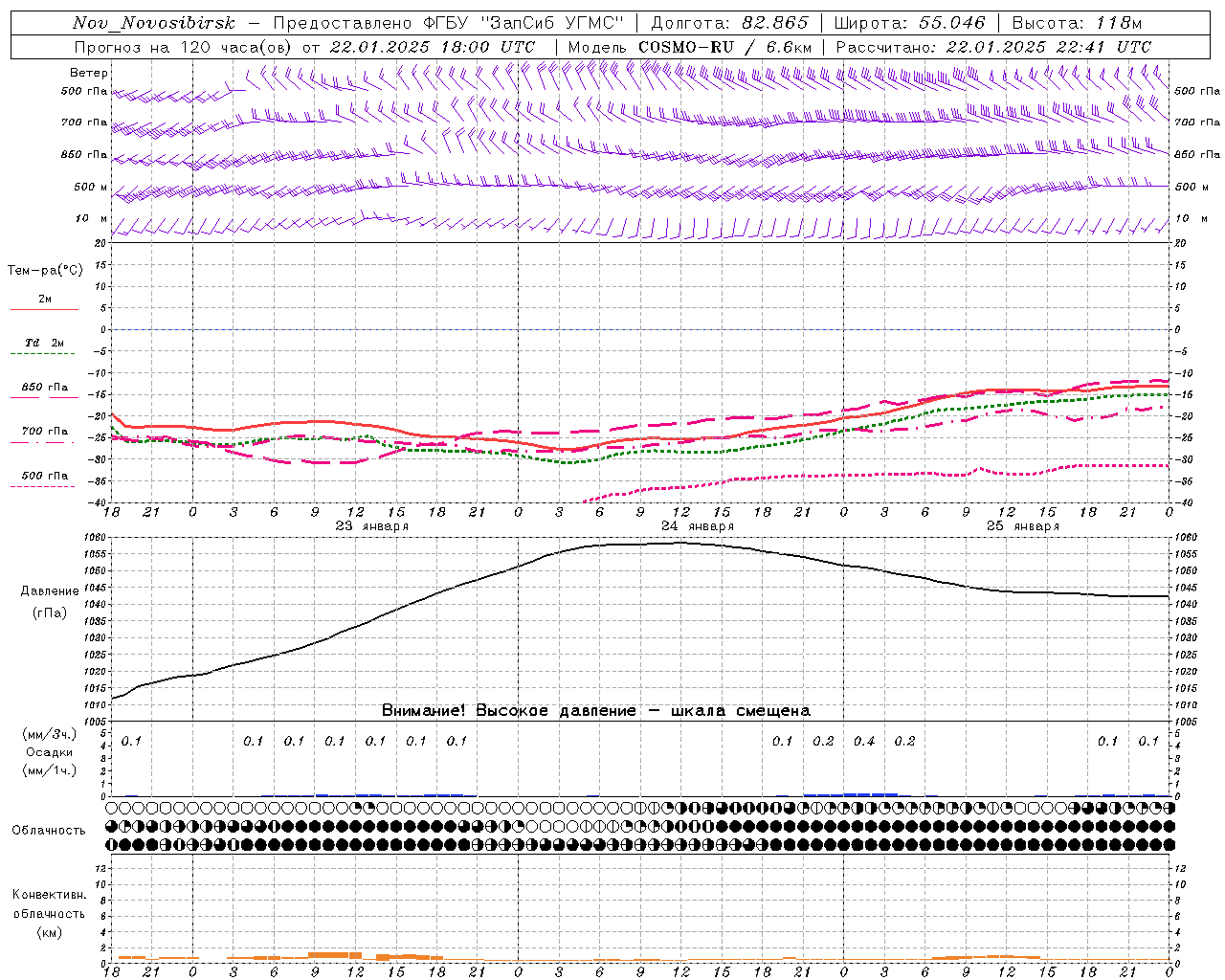Click the (мм/1ч.) precipitation unit label

point(50,770)
